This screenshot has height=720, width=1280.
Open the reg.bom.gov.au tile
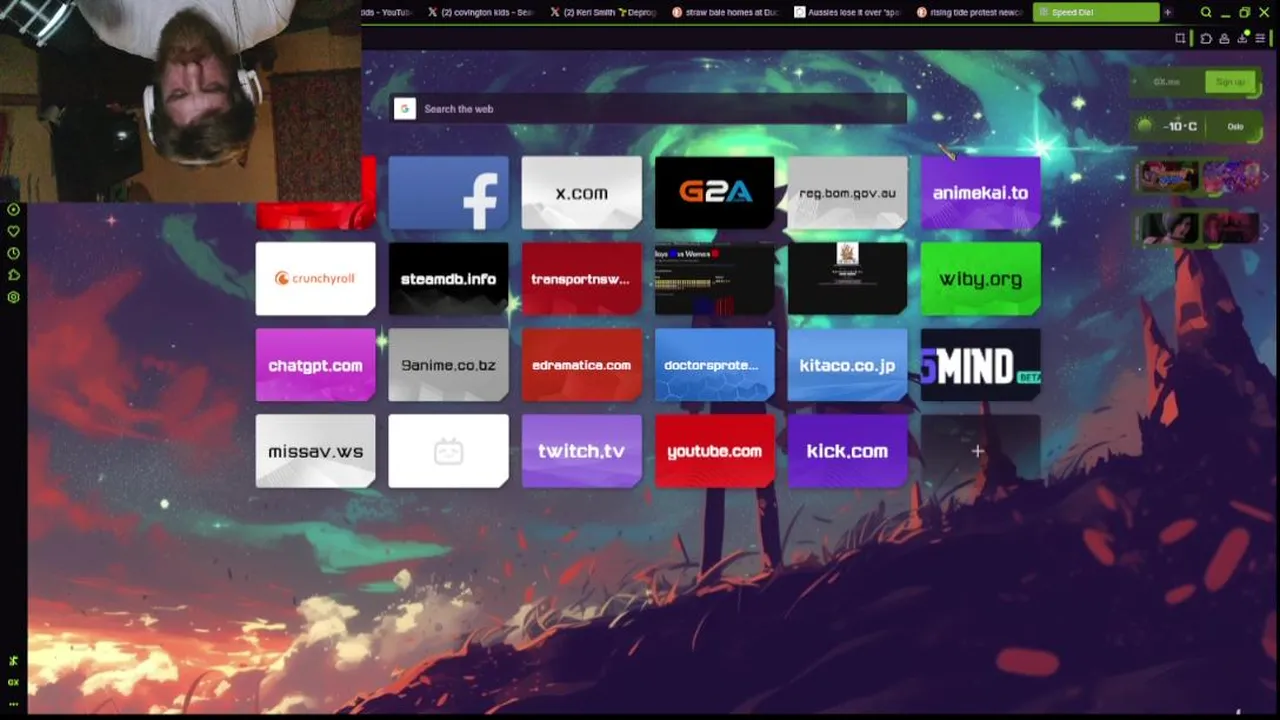pyautogui.click(x=847, y=192)
